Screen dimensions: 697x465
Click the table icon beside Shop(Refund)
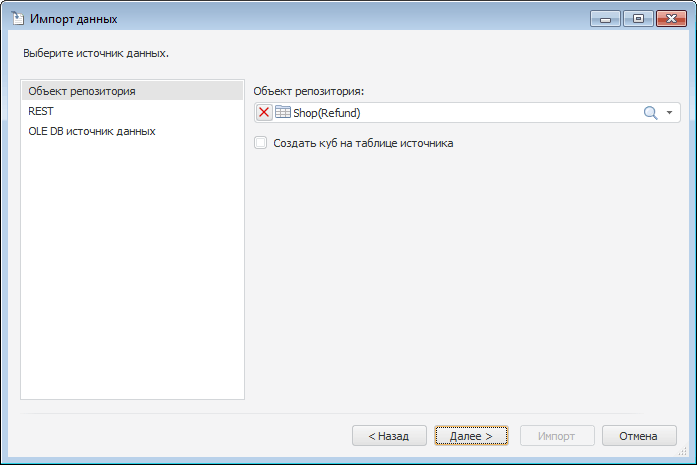click(283, 113)
